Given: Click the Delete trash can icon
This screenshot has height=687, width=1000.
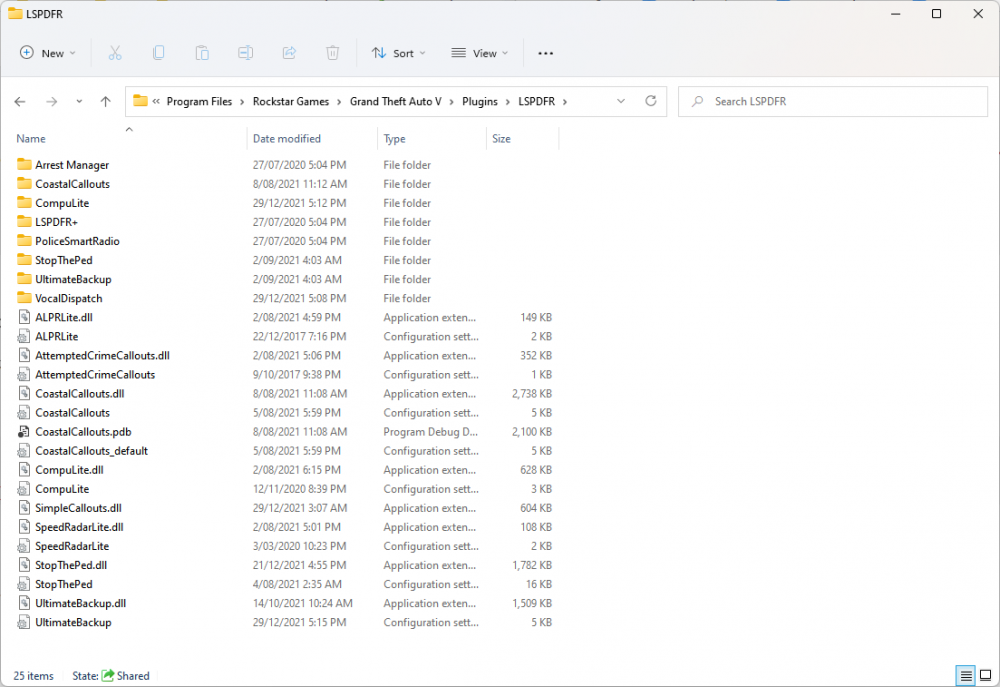Looking at the screenshot, I should pyautogui.click(x=333, y=53).
